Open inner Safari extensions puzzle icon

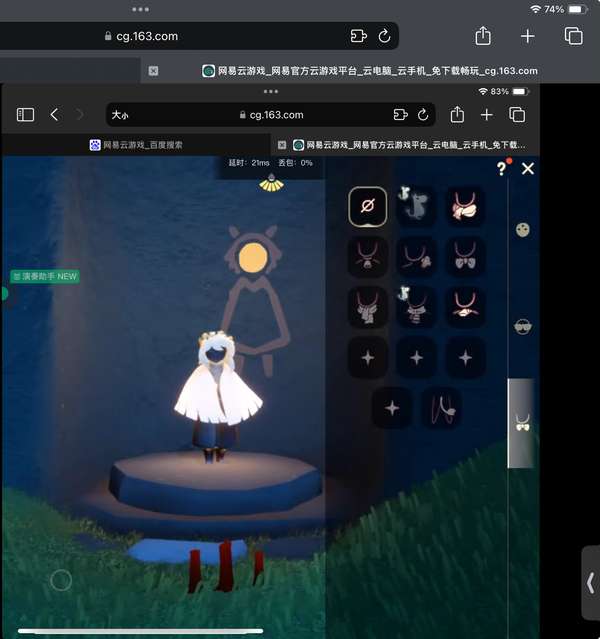click(400, 115)
